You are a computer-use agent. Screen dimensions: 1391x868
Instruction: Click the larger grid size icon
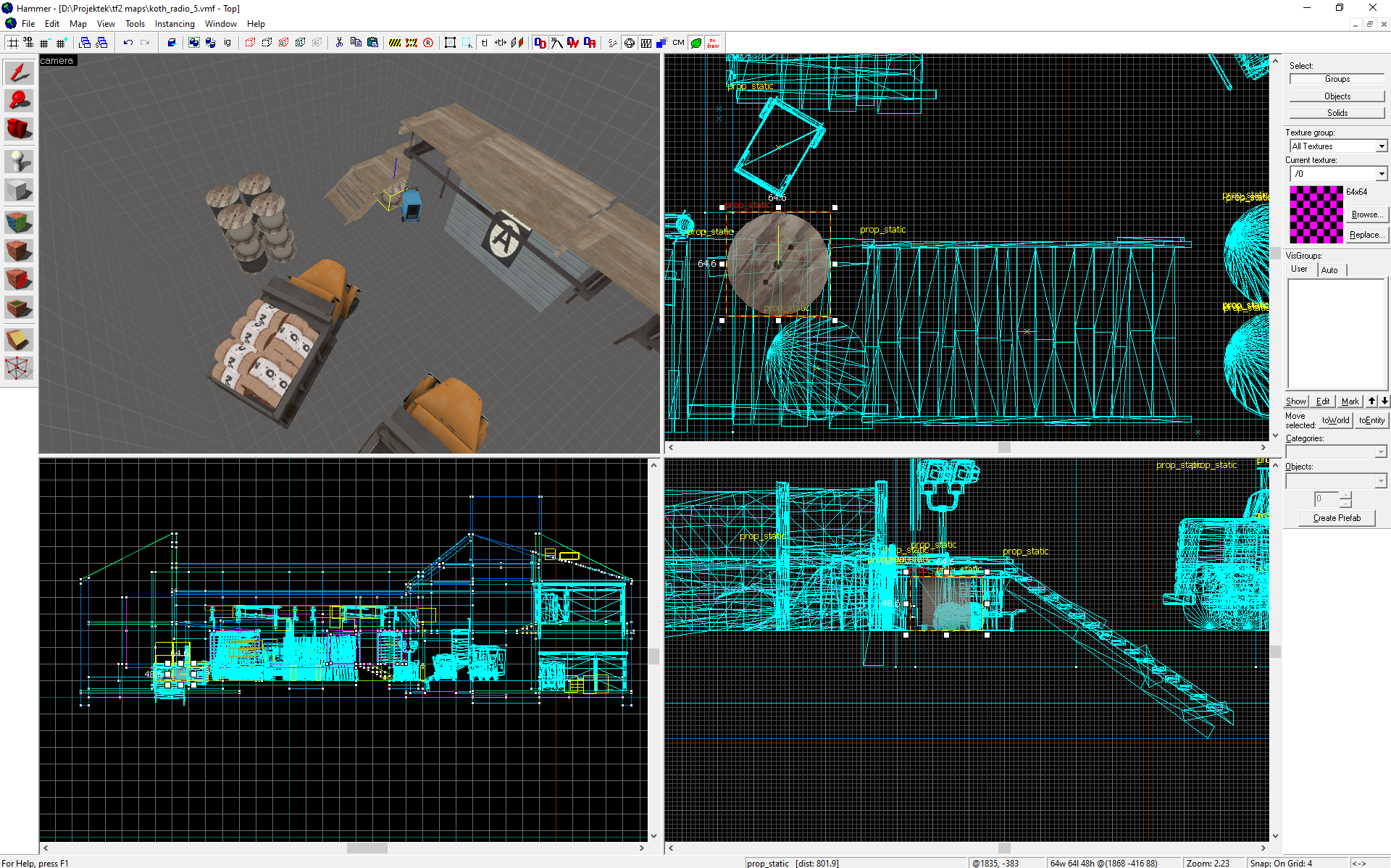point(62,43)
